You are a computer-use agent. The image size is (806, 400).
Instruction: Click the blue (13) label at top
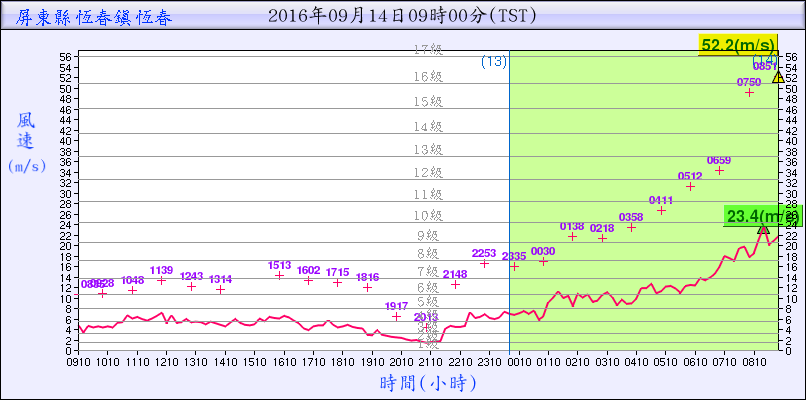(x=493, y=62)
